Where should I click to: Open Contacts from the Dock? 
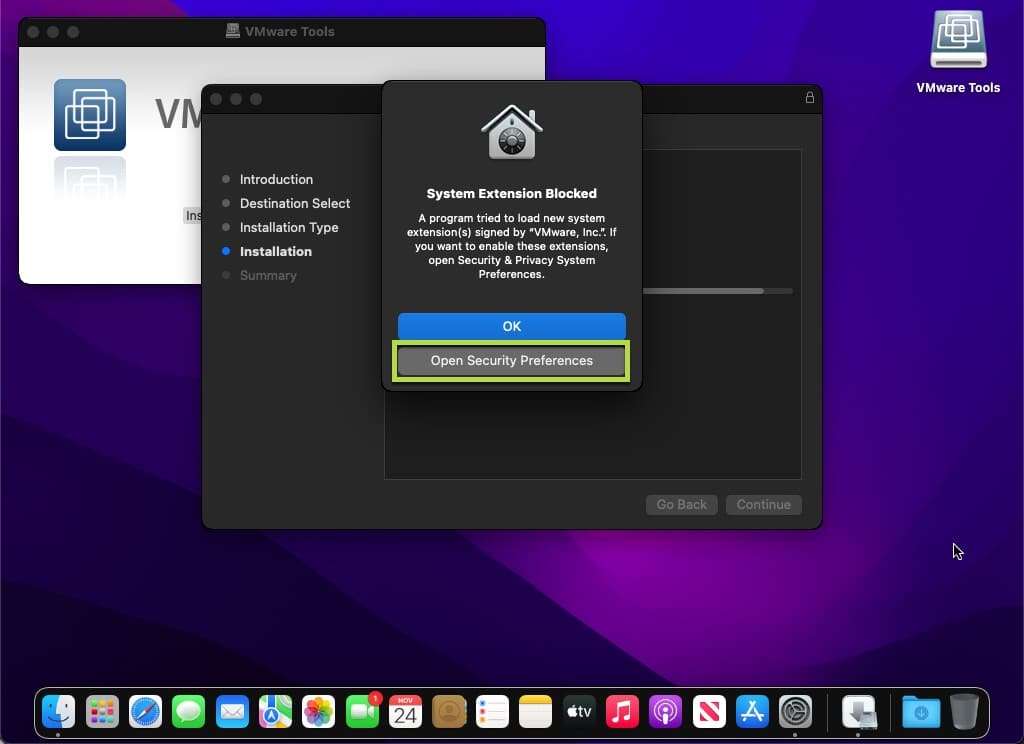tap(449, 711)
